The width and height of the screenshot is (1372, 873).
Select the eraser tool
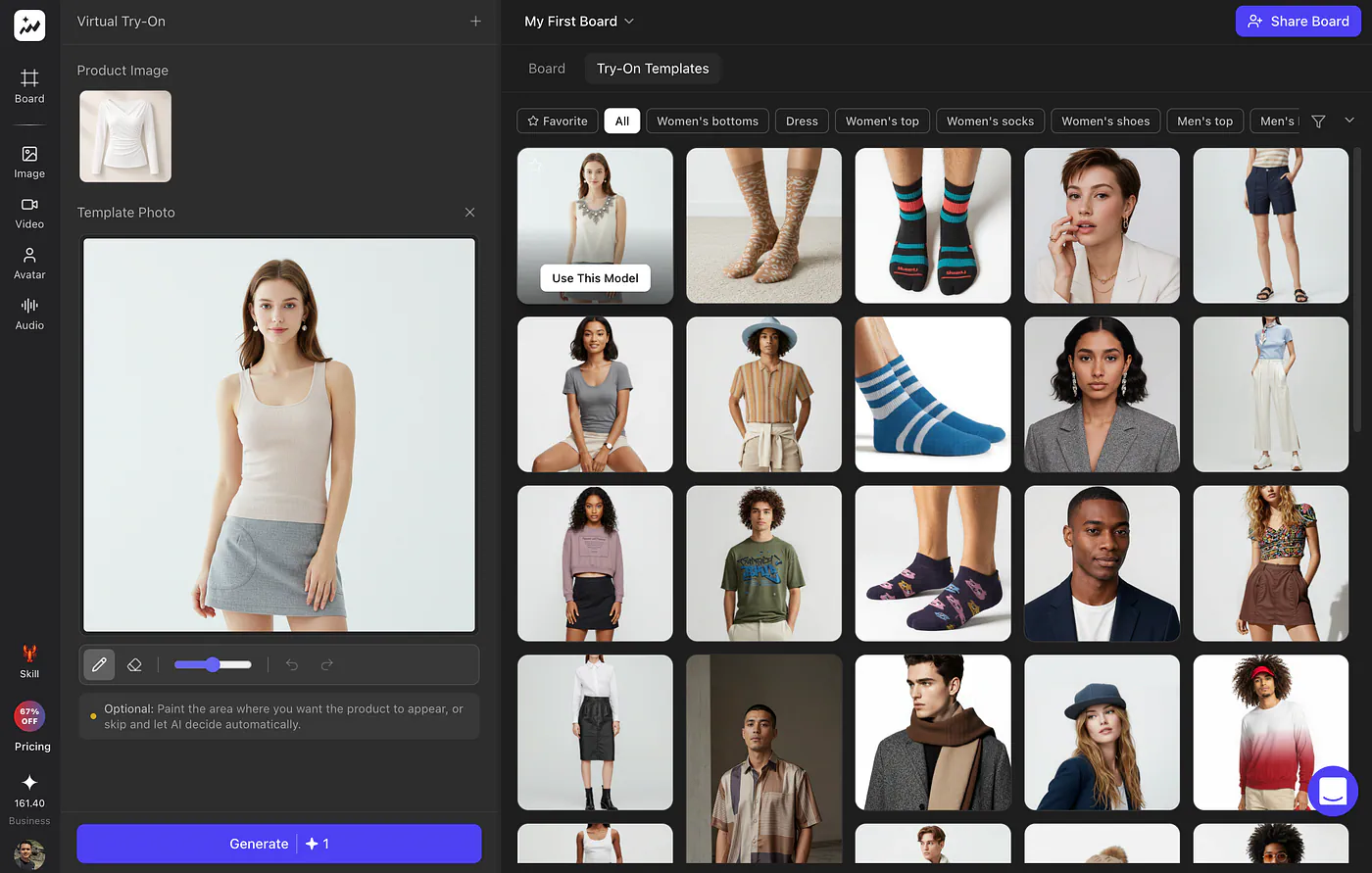[134, 664]
